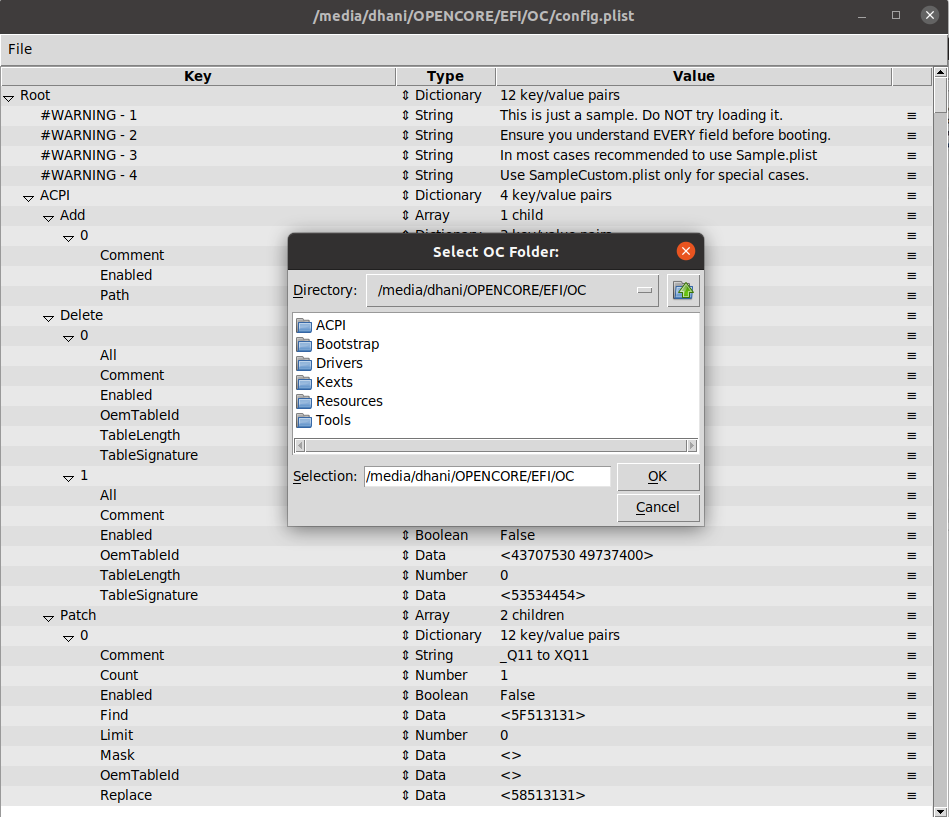This screenshot has height=817, width=949.
Task: Collapse the Add array node
Action: [x=48, y=217]
